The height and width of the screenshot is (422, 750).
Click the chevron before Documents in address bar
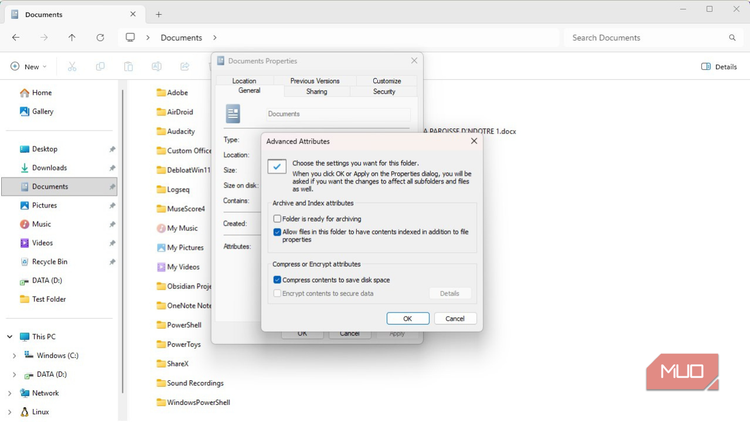click(148, 37)
